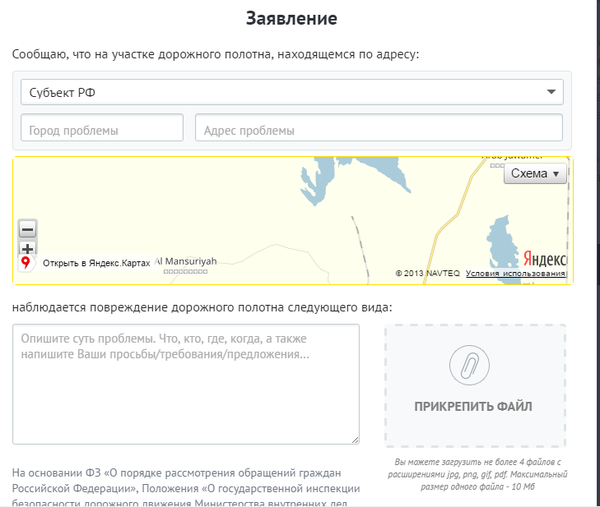Open the Субъект РФ dropdown arrow
600x507 pixels.
coord(551,93)
